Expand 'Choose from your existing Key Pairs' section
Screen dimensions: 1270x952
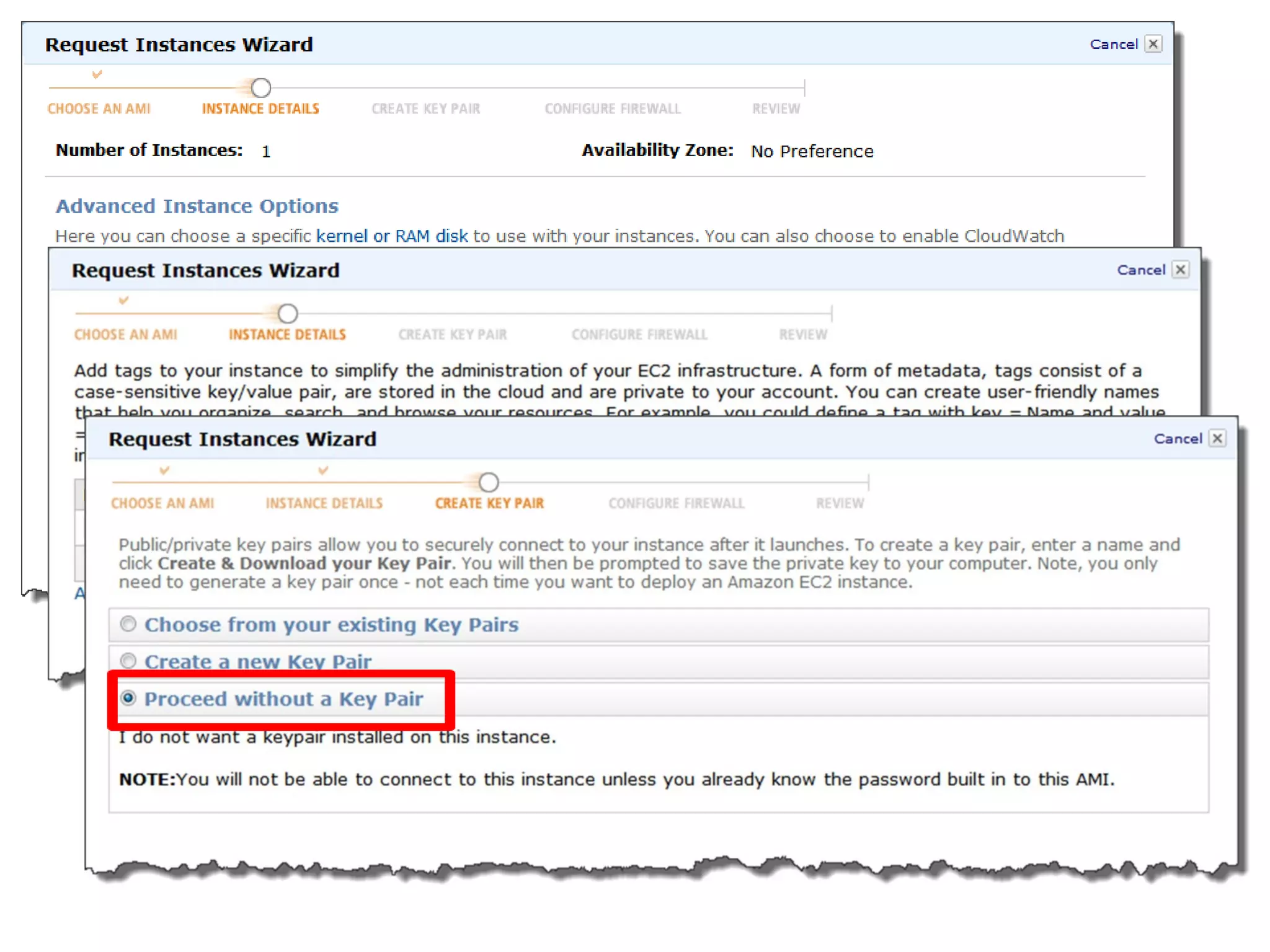point(331,625)
